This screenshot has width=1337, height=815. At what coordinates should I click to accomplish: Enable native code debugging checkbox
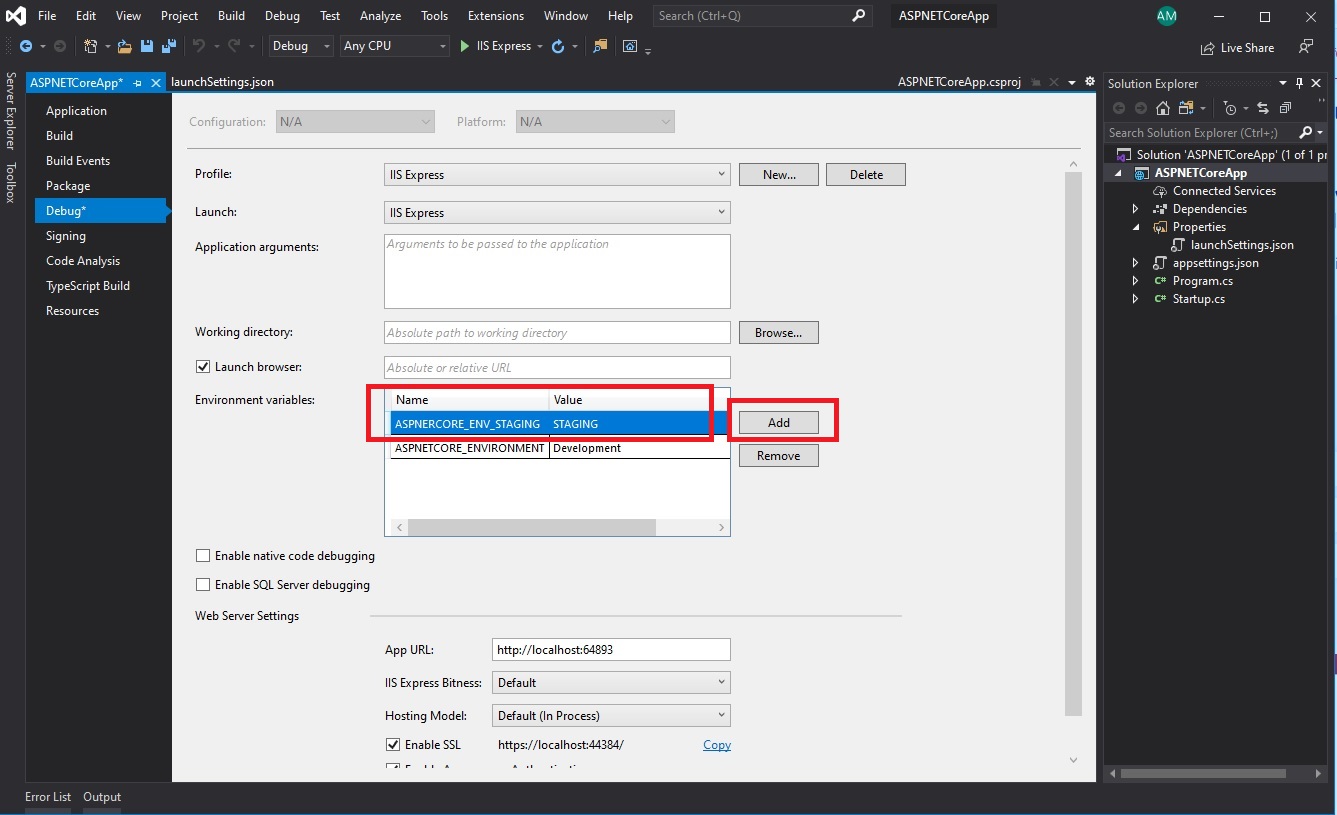coord(203,556)
